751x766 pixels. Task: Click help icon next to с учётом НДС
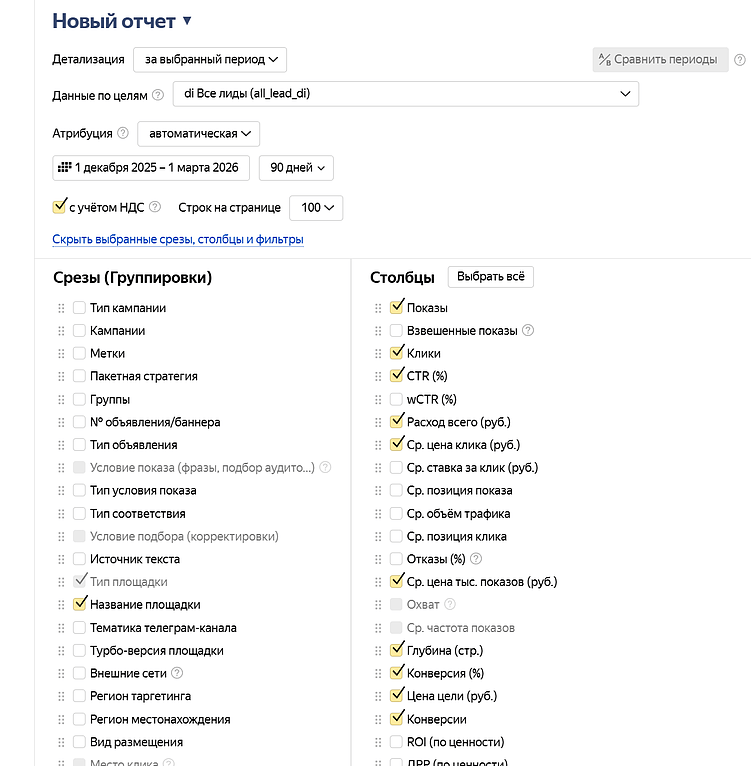pos(155,207)
